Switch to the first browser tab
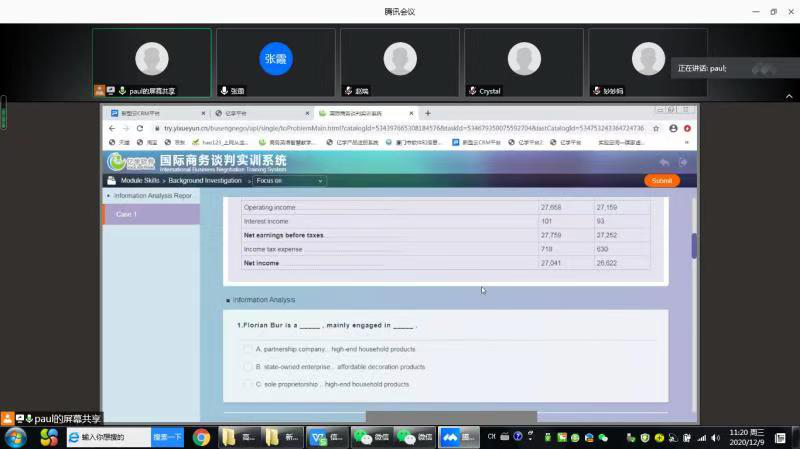This screenshot has height=449, width=800. [155, 113]
